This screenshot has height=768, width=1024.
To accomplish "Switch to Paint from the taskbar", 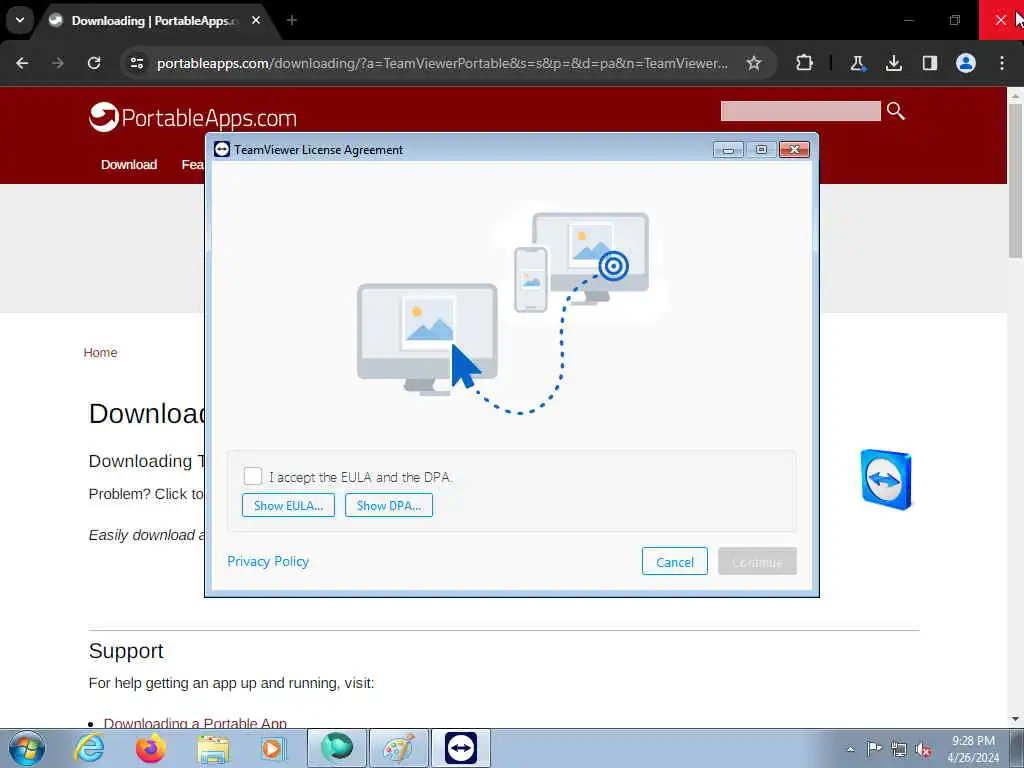I will coord(399,748).
